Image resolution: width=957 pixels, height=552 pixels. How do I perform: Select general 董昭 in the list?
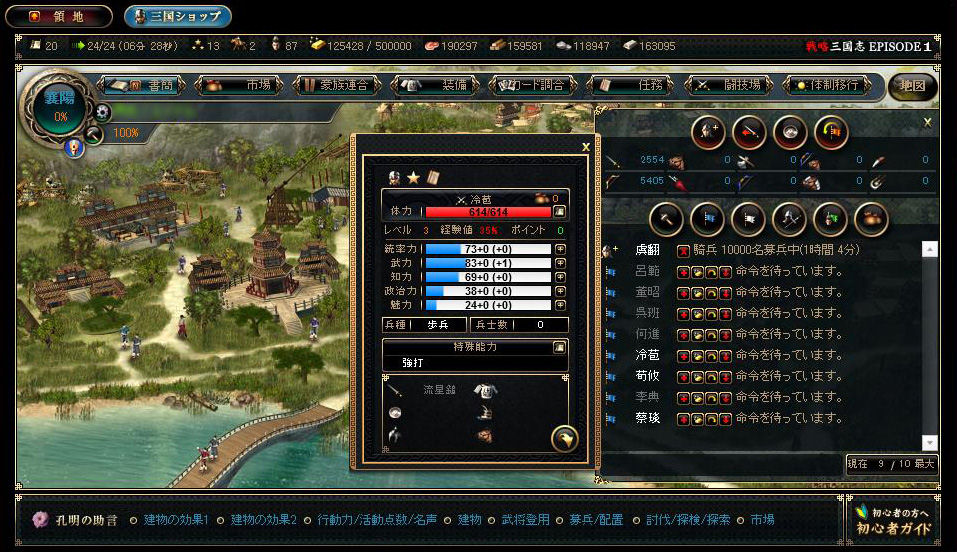click(x=648, y=292)
